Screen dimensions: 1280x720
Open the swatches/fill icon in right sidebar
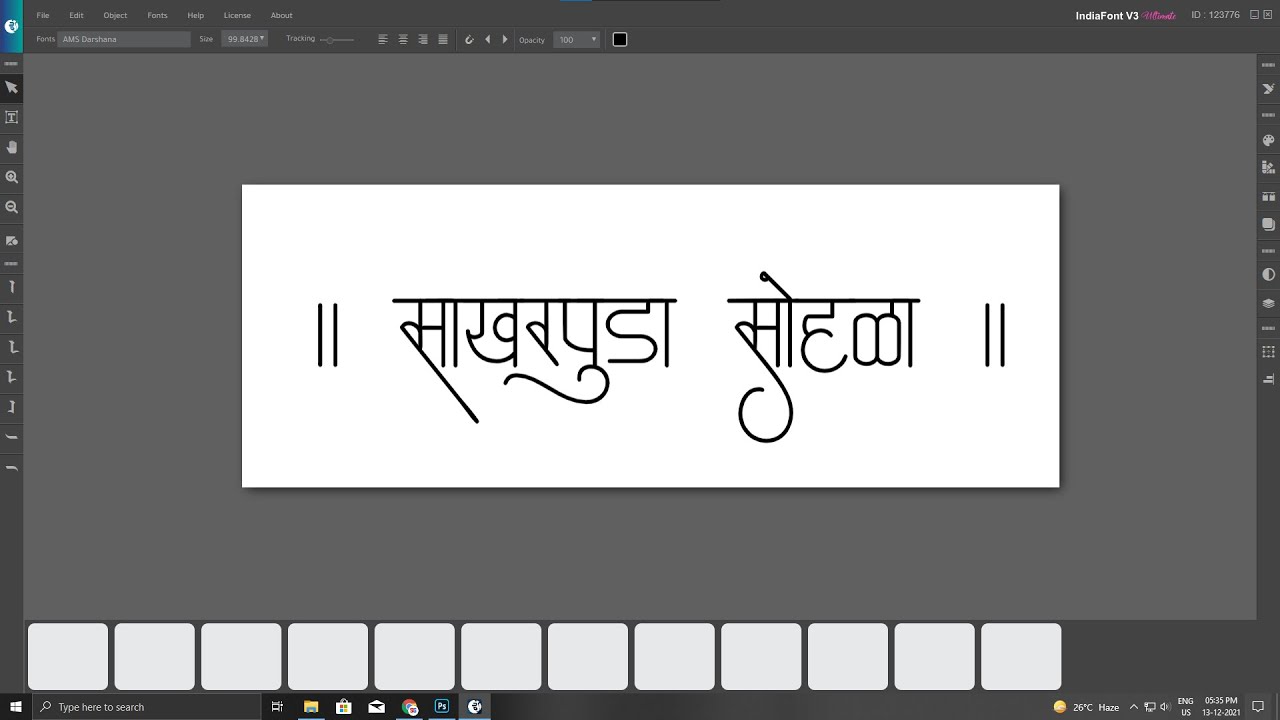tap(1269, 167)
